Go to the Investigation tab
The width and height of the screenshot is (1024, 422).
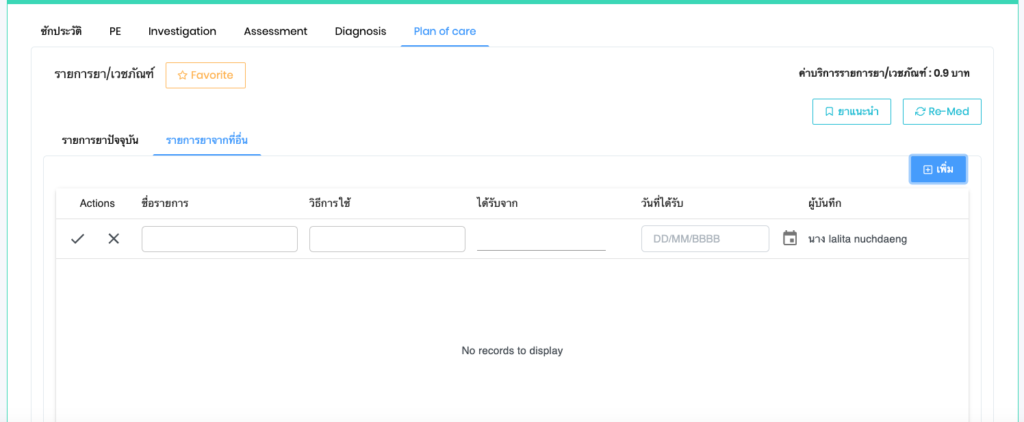click(182, 31)
